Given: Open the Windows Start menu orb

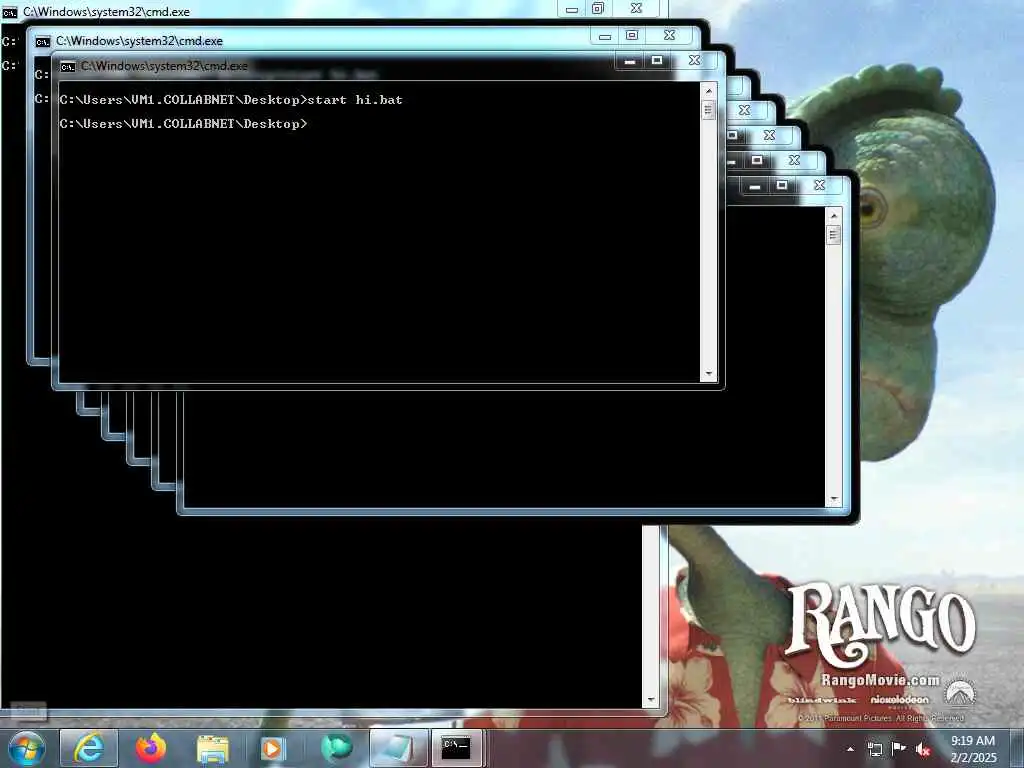Looking at the screenshot, I should click(25, 748).
